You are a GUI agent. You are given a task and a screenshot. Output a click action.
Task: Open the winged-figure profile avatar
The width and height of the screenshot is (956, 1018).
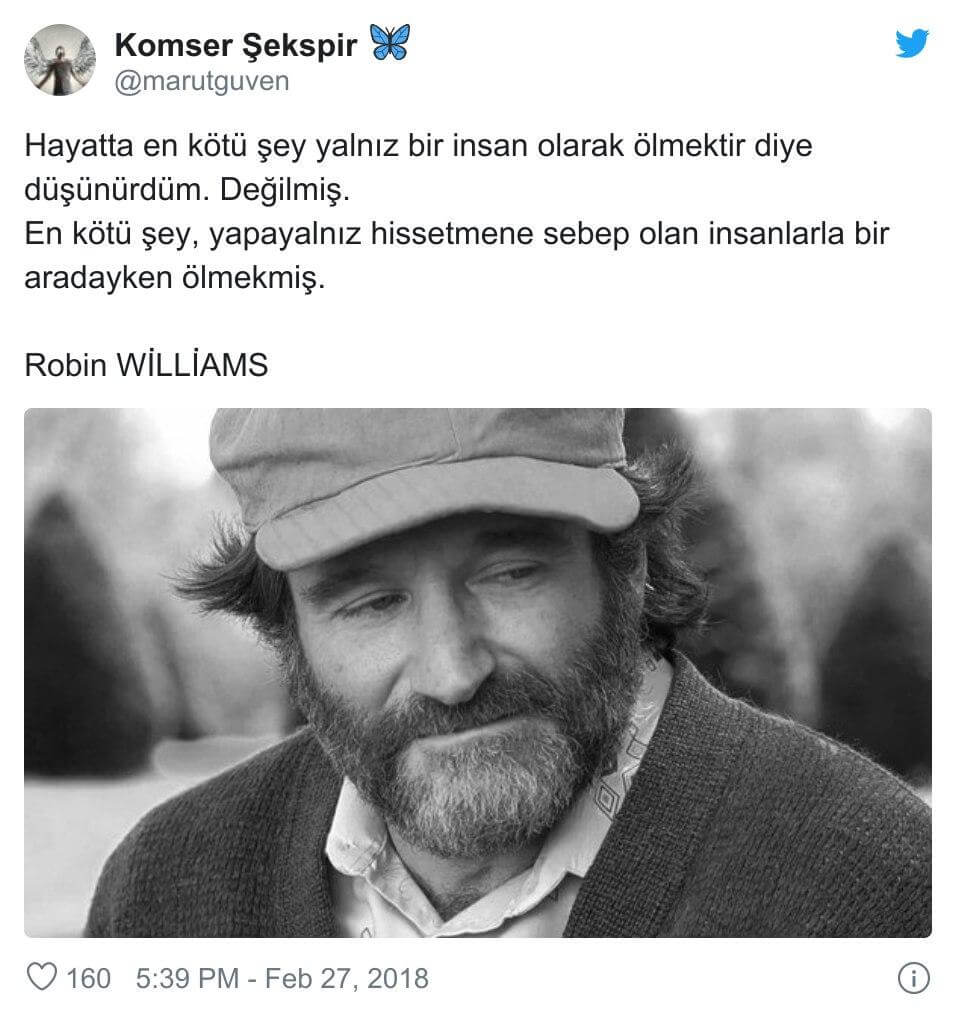click(x=60, y=60)
